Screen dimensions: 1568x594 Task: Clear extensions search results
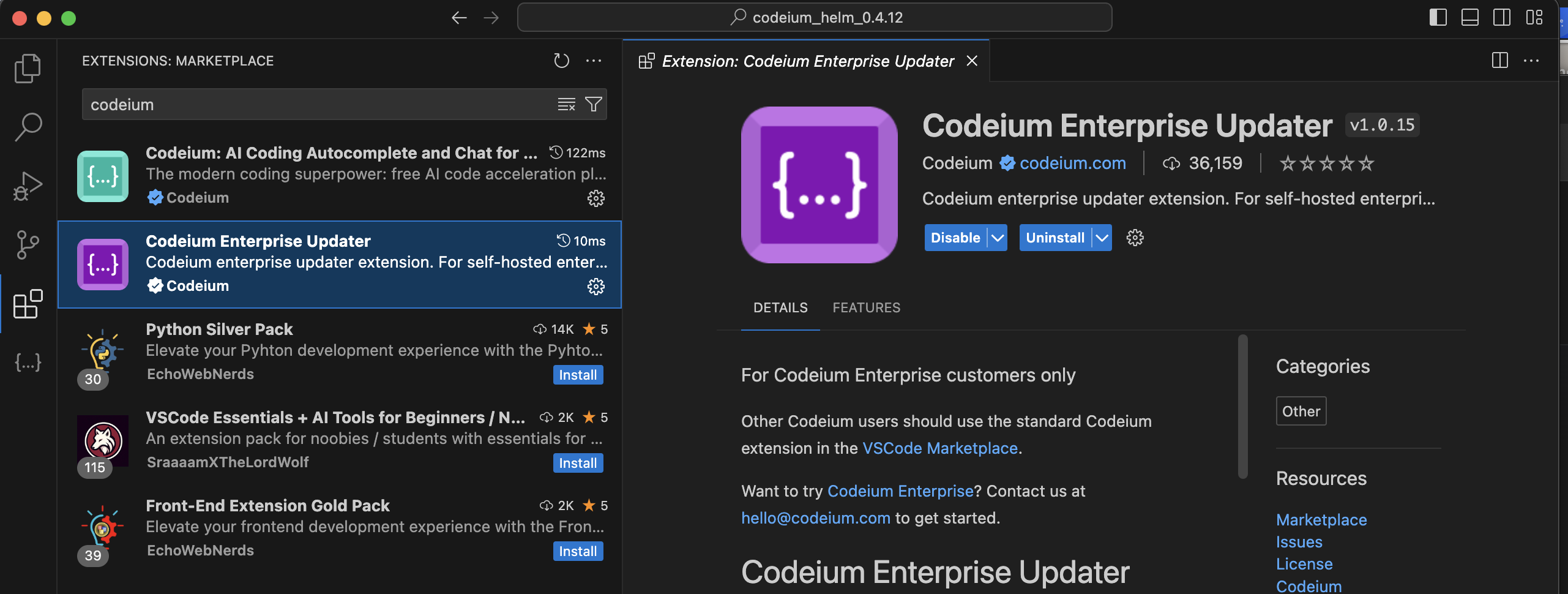[x=567, y=104]
